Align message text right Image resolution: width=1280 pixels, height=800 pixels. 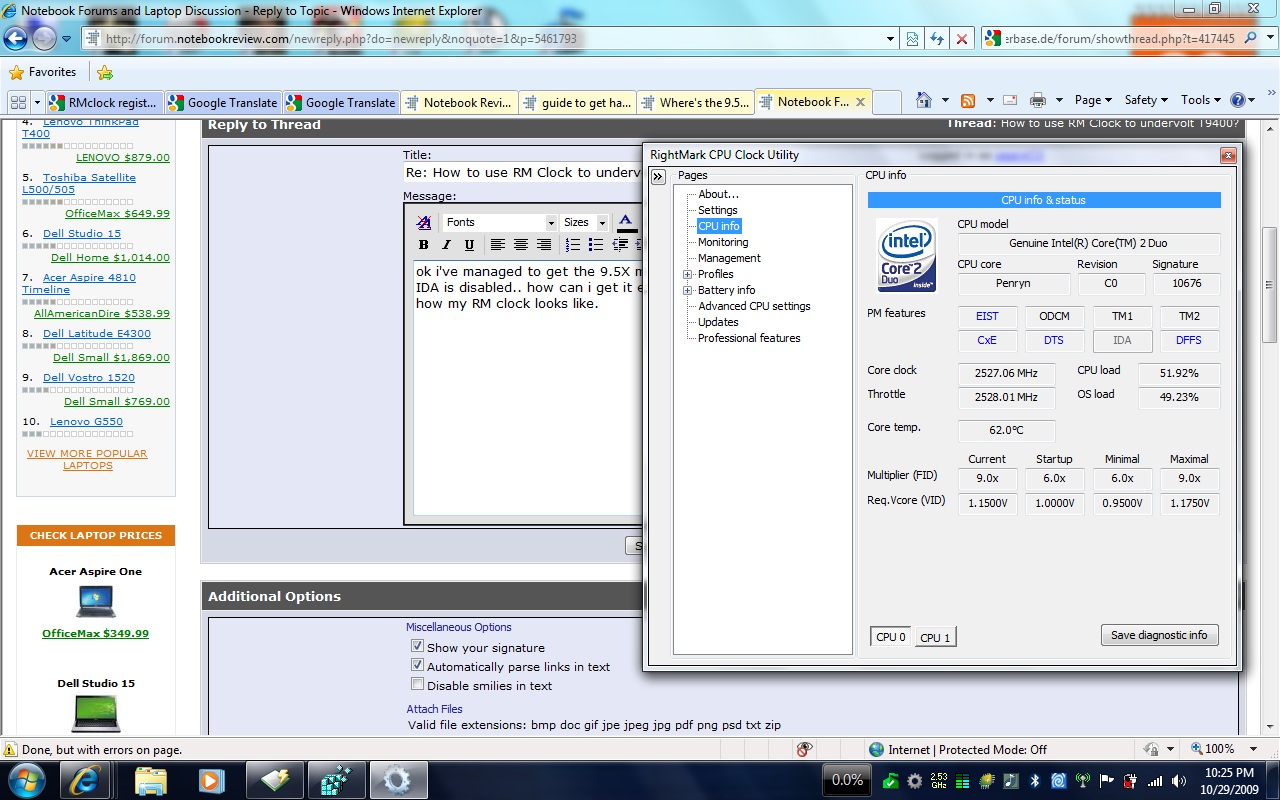tap(543, 245)
